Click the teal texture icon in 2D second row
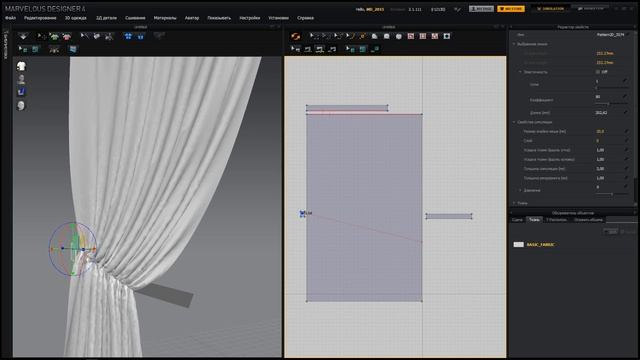Screen dimensions: 640x360 (363, 49)
